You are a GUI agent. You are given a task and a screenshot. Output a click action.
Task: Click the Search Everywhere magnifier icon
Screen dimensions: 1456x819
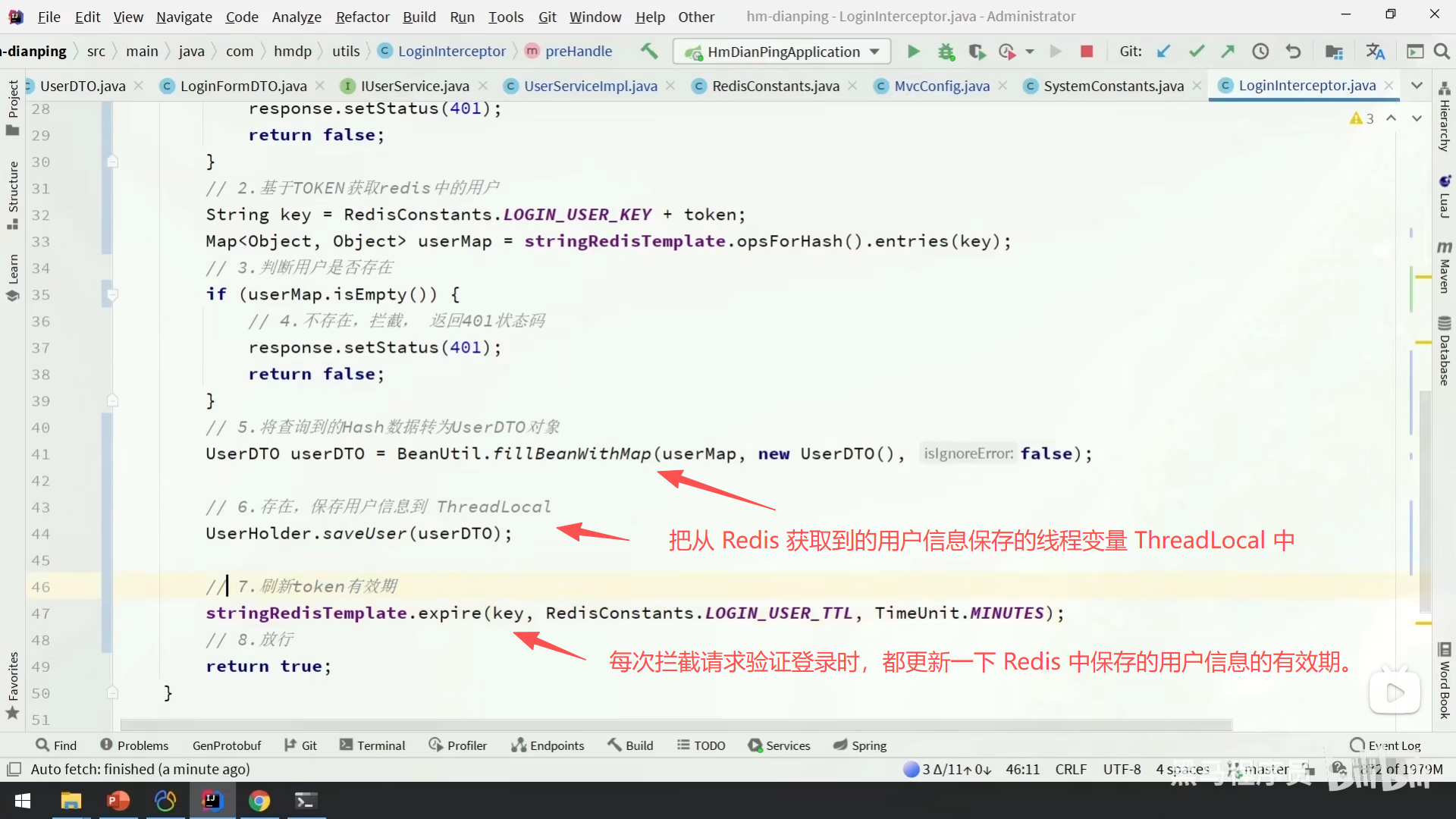[x=1442, y=52]
